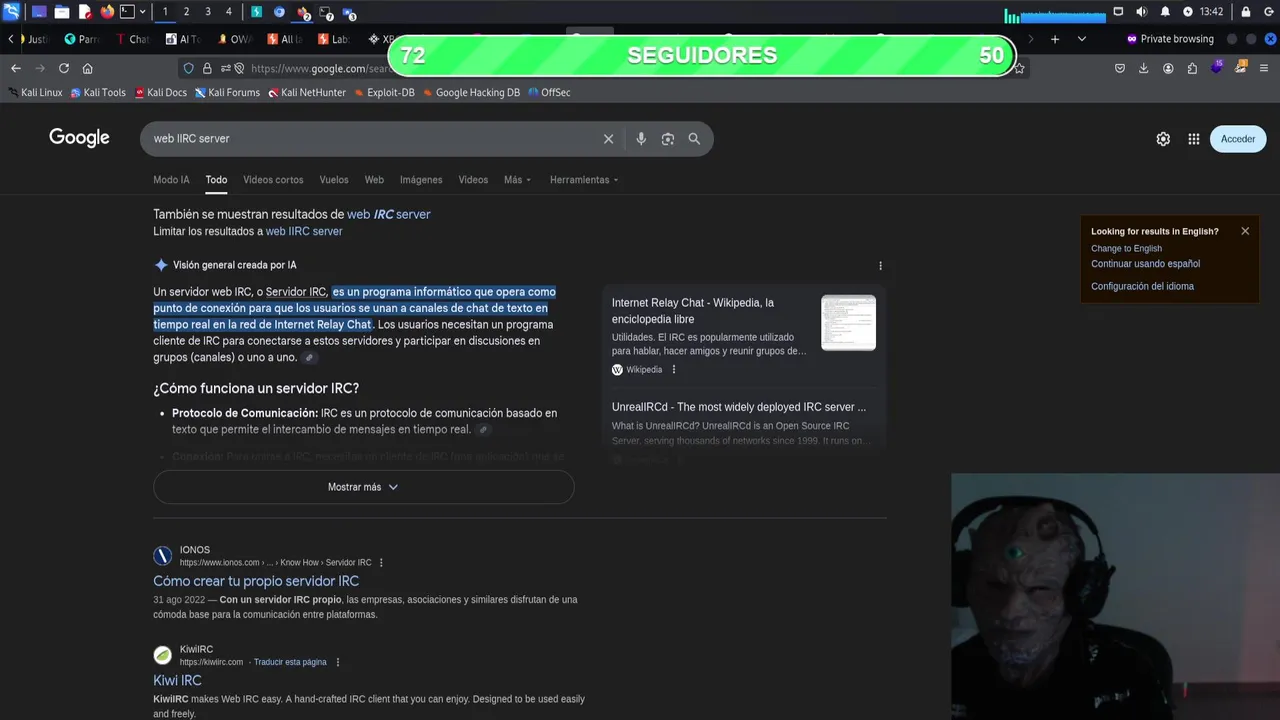Open the Firefox hamburger menu
The width and height of the screenshot is (1280, 720).
1264,68
